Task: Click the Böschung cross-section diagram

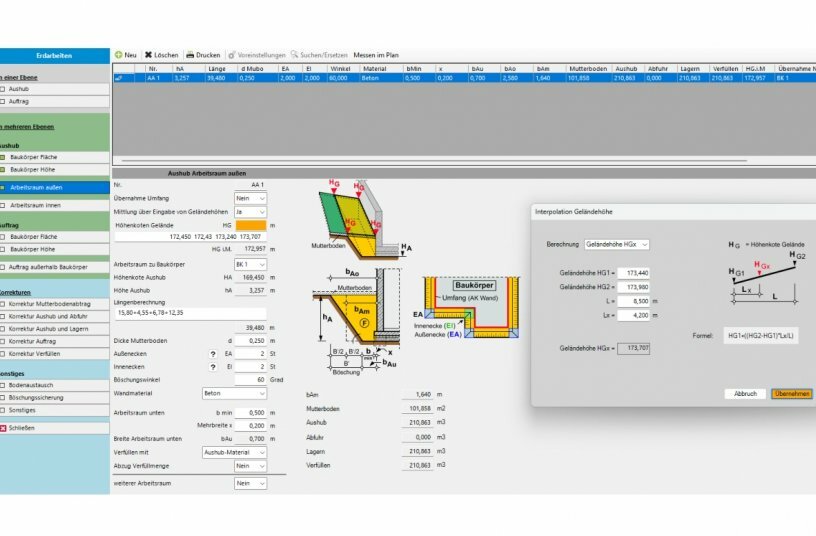Action: [359, 322]
